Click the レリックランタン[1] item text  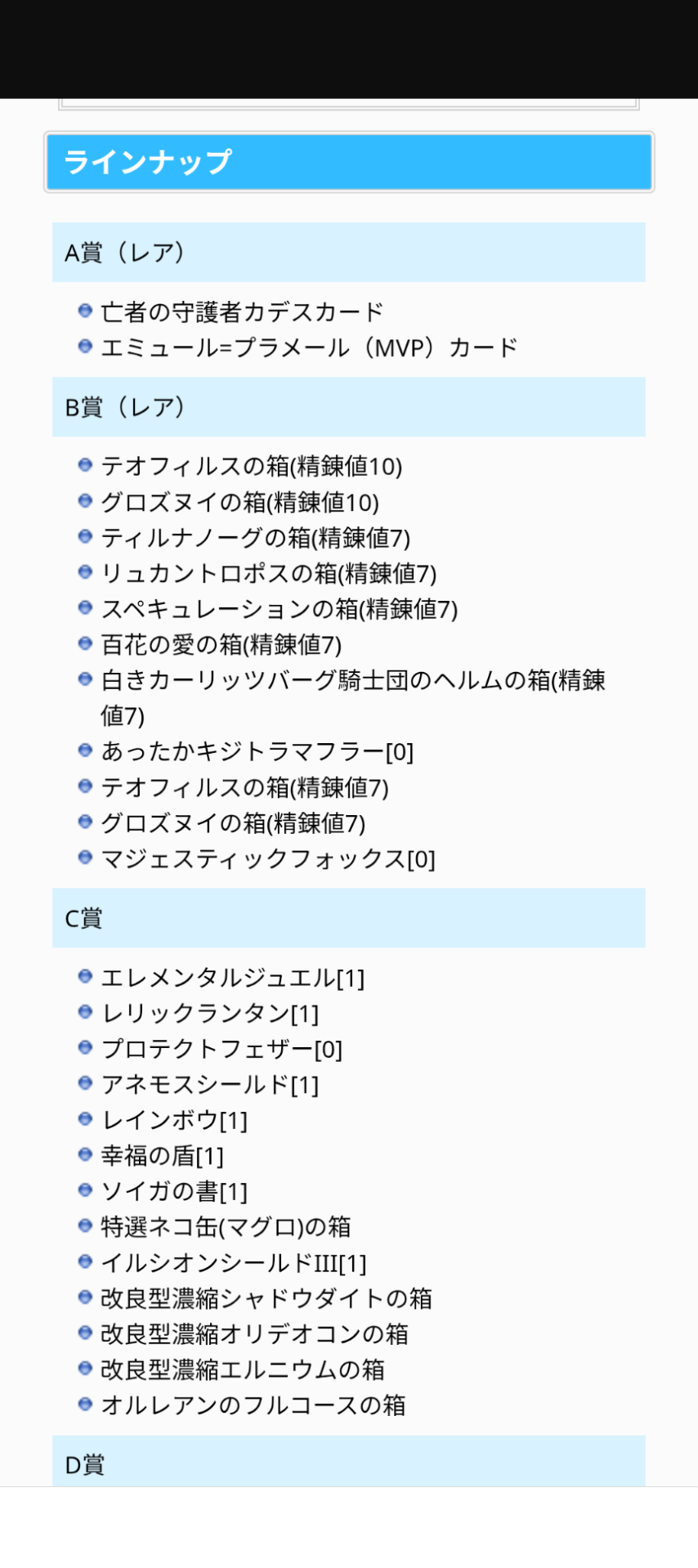[x=209, y=1014]
